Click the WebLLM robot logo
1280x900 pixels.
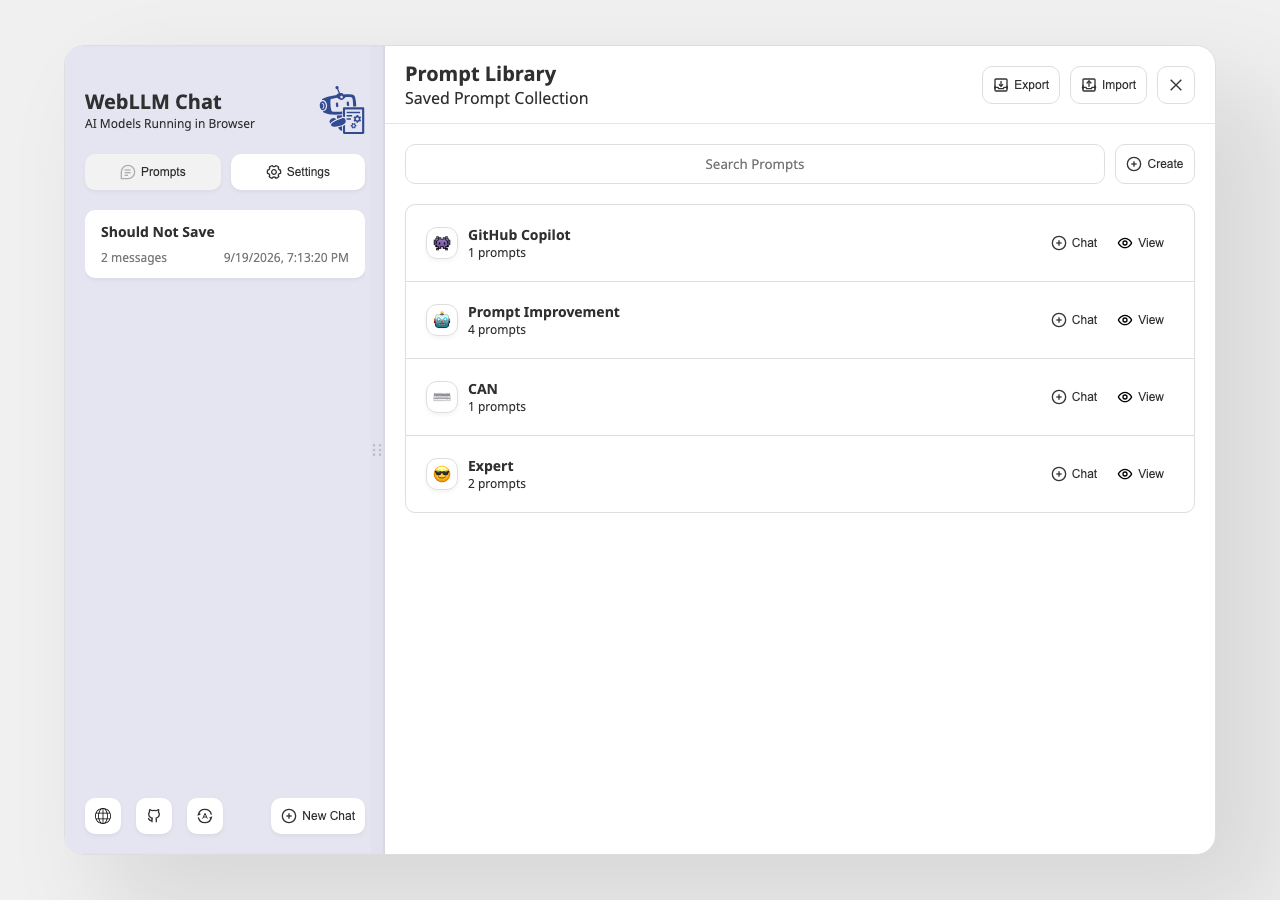[342, 110]
